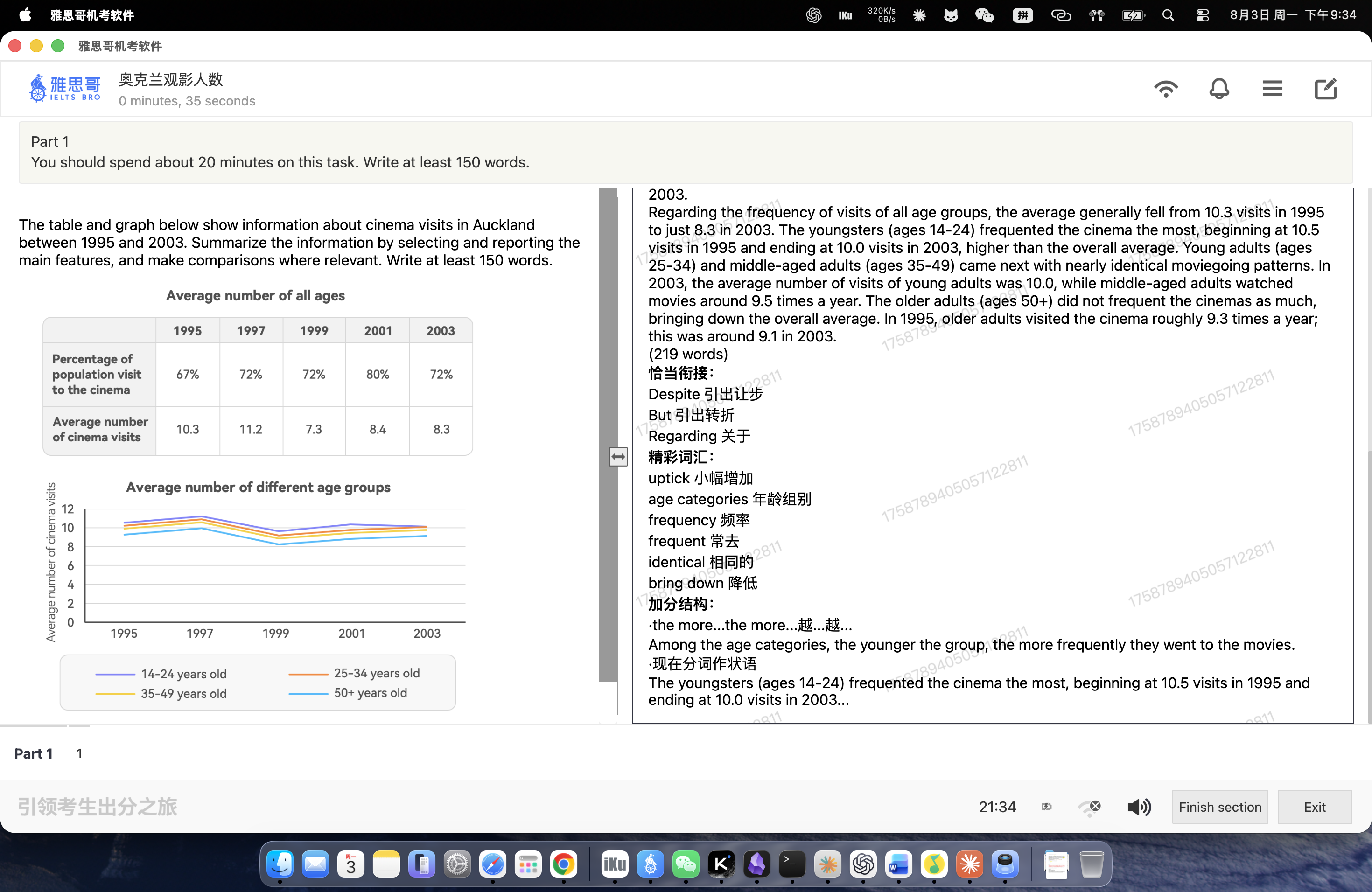This screenshot has width=1372, height=892.
Task: Open Terminal from the dock
Action: pyautogui.click(x=792, y=864)
